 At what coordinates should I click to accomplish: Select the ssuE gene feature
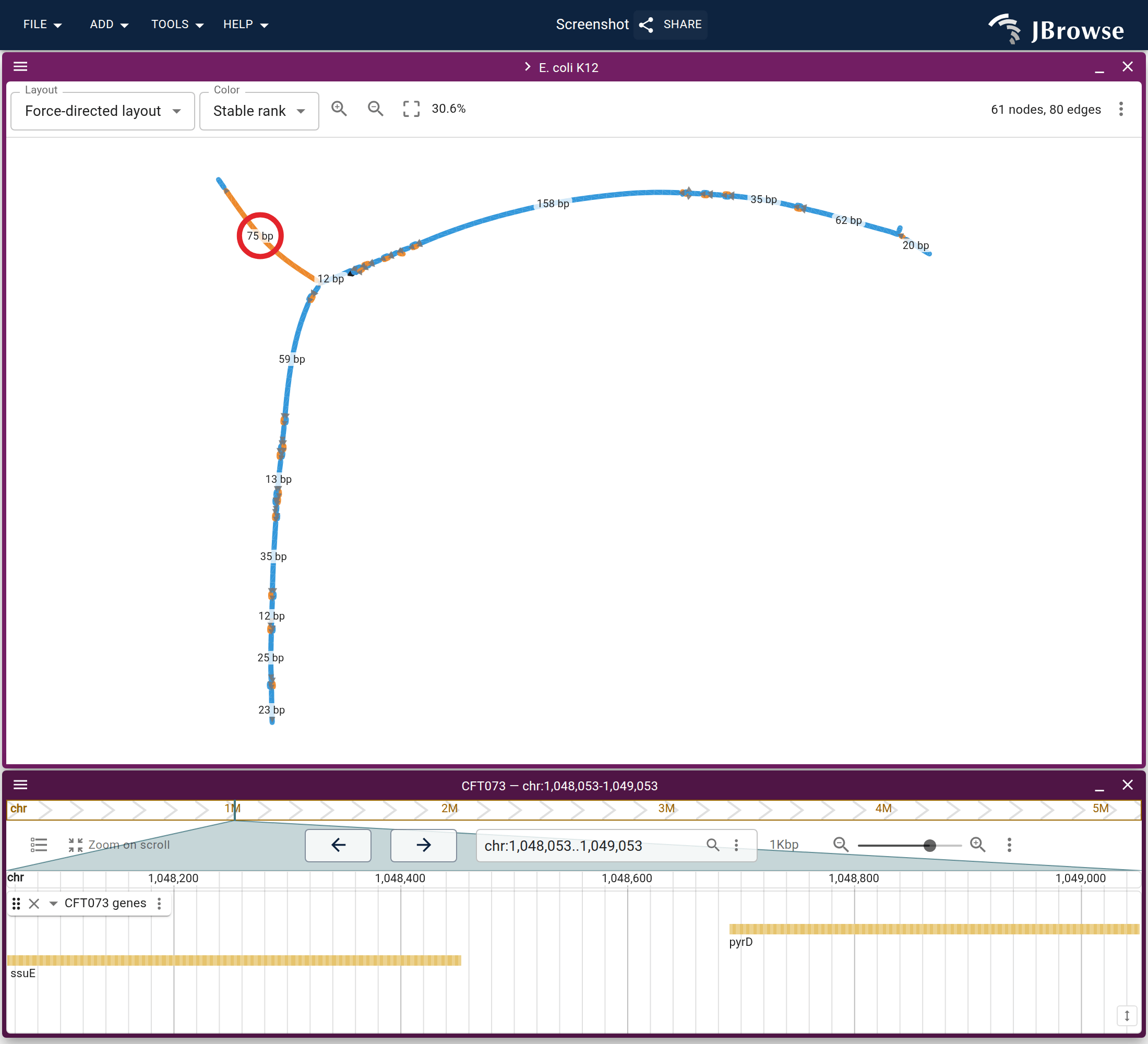[234, 960]
